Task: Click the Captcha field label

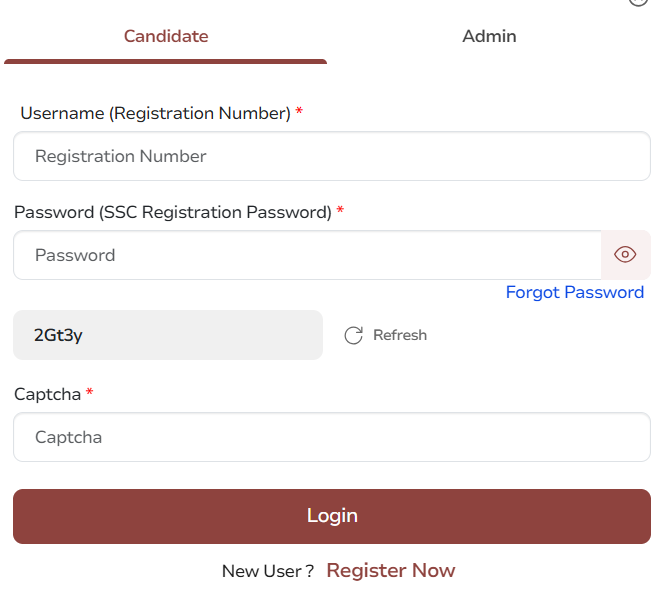Action: pos(47,394)
